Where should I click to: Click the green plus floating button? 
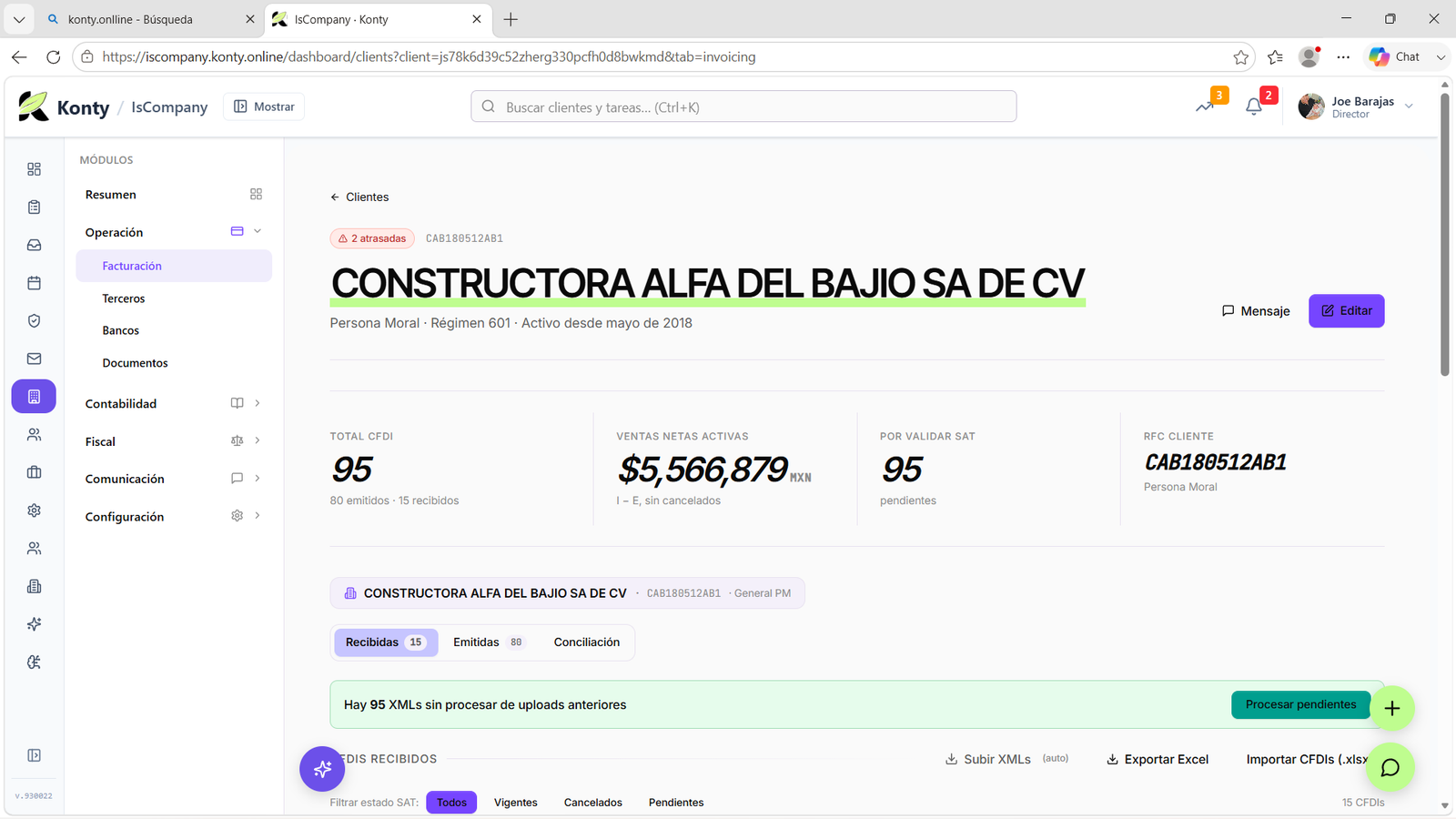(1392, 708)
